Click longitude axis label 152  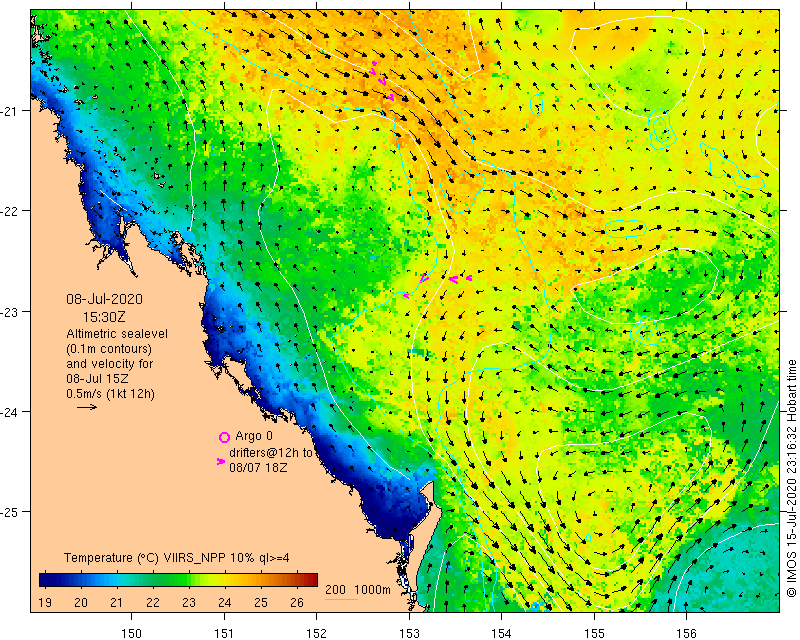[317, 633]
